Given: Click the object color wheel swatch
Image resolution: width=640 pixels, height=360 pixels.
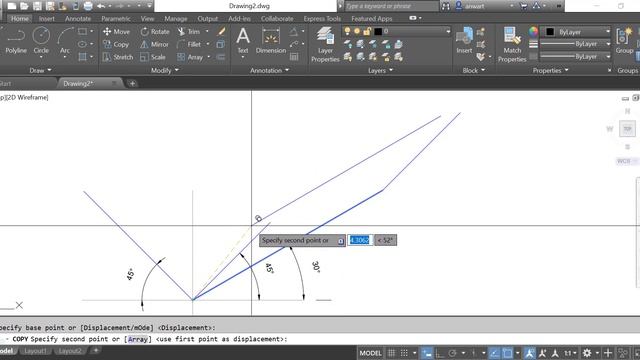Looking at the screenshot, I should (x=533, y=31).
